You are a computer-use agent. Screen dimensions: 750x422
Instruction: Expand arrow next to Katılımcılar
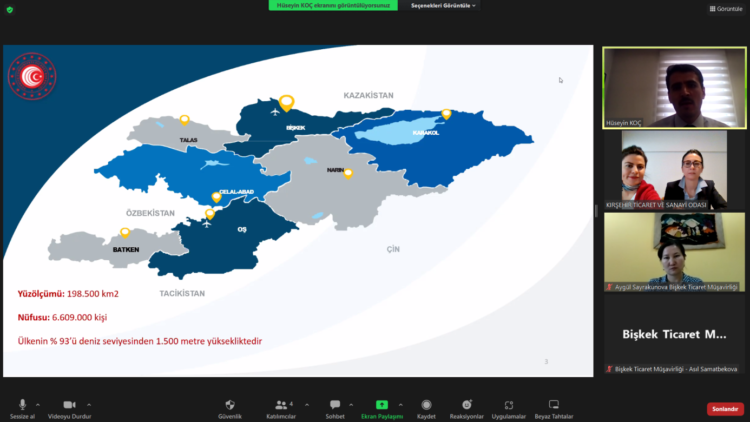307,405
